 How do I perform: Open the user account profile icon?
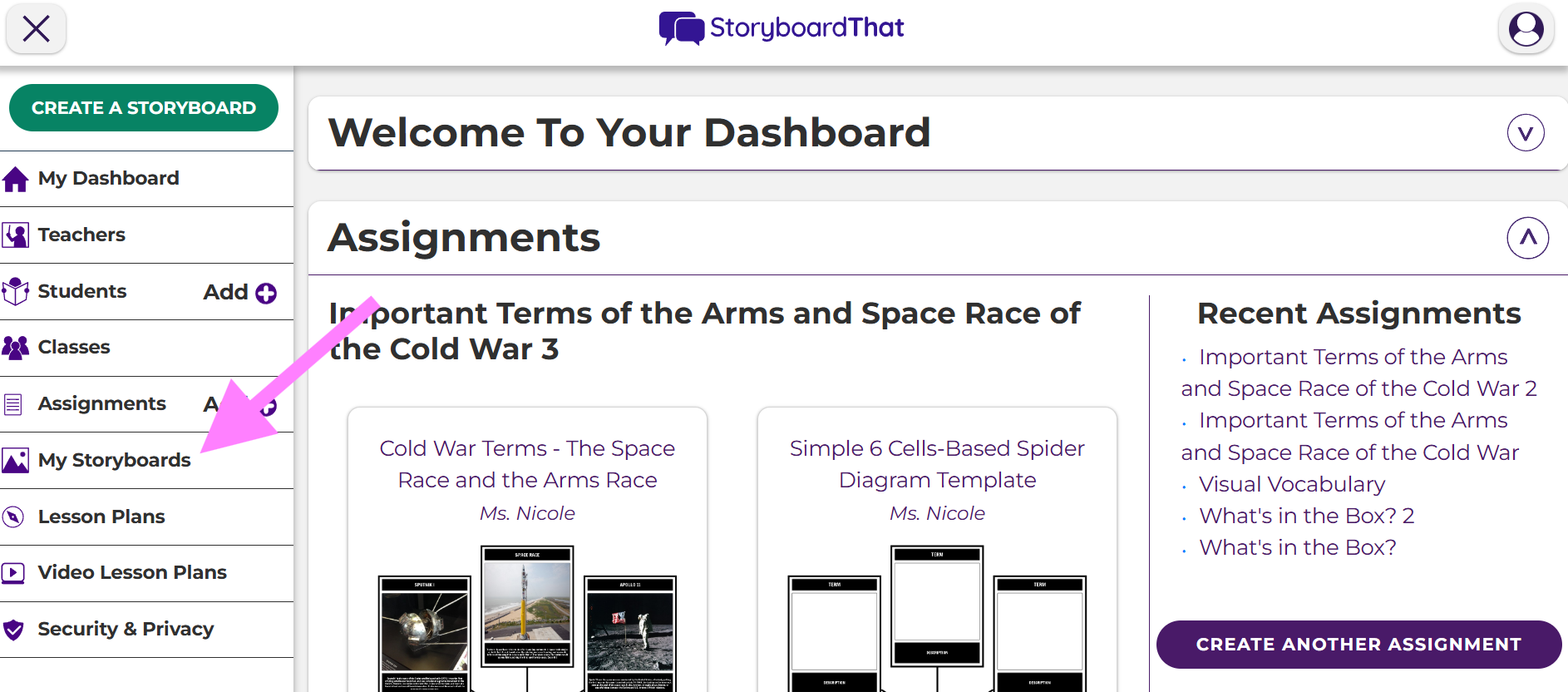(x=1526, y=29)
